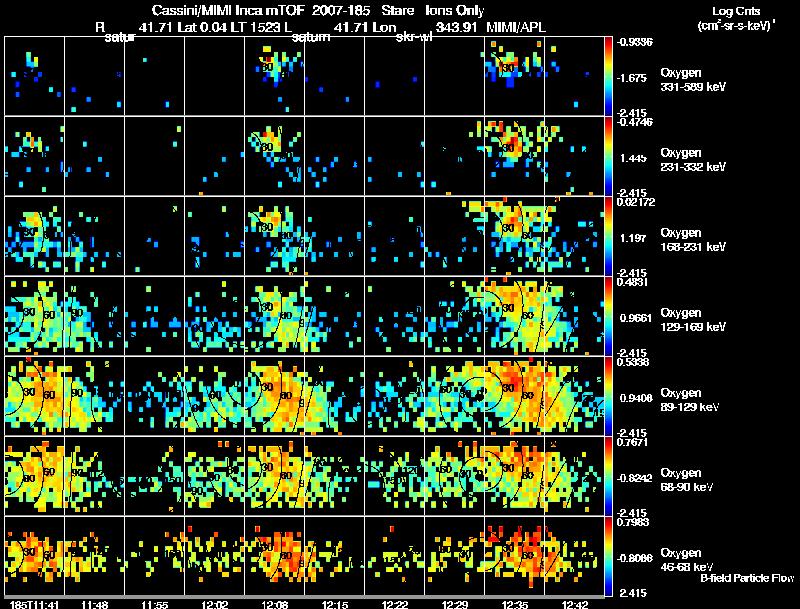Click the 'Stare' word in title
This screenshot has width=800, height=609.
tap(397, 11)
